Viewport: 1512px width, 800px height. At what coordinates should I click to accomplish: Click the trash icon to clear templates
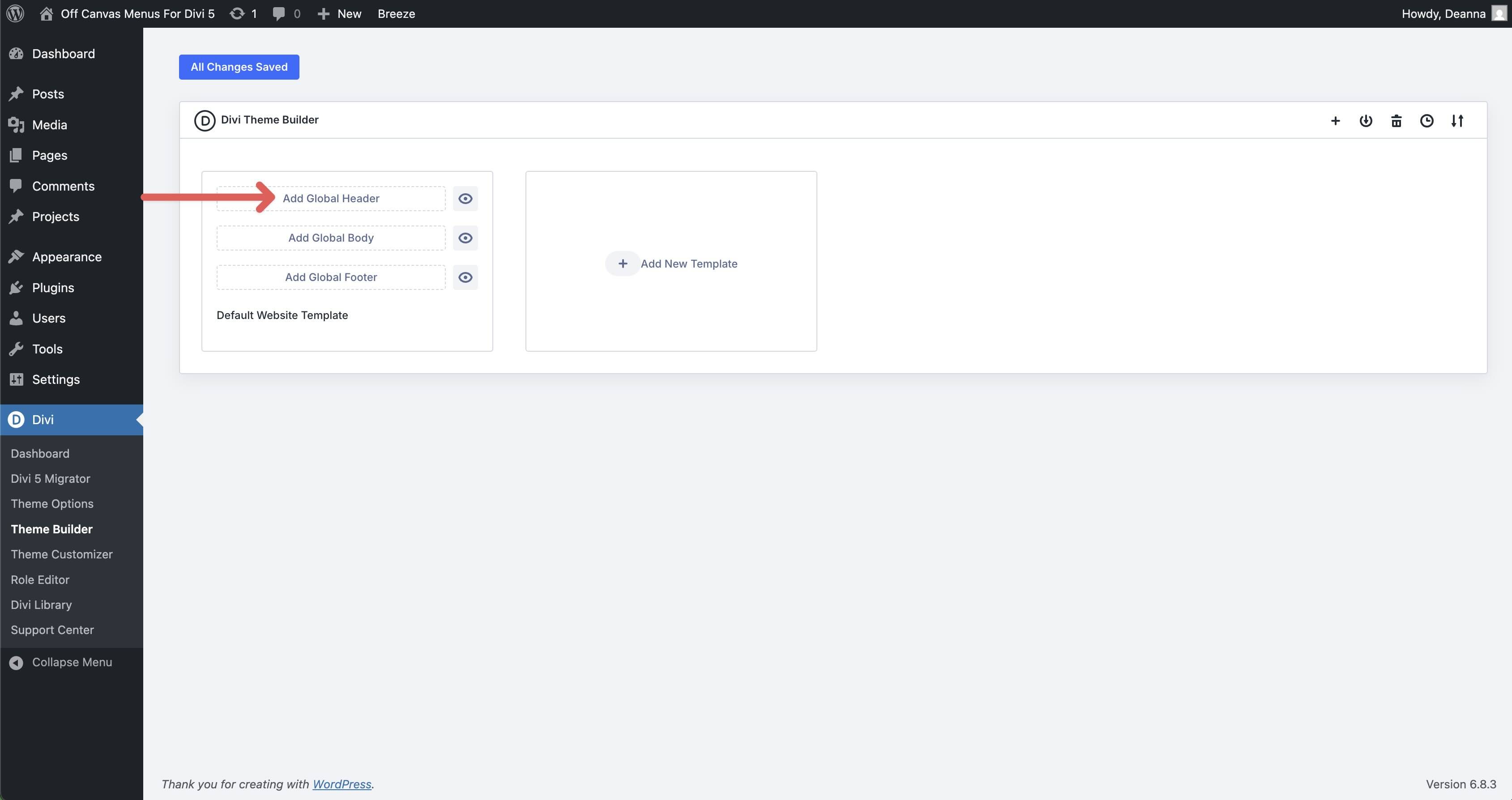point(1397,120)
